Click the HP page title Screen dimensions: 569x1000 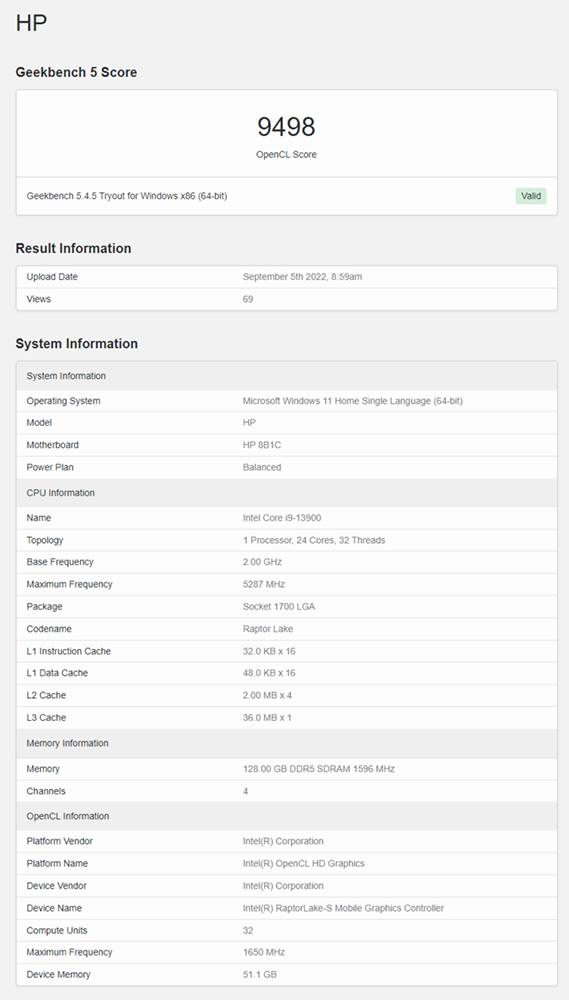point(31,23)
